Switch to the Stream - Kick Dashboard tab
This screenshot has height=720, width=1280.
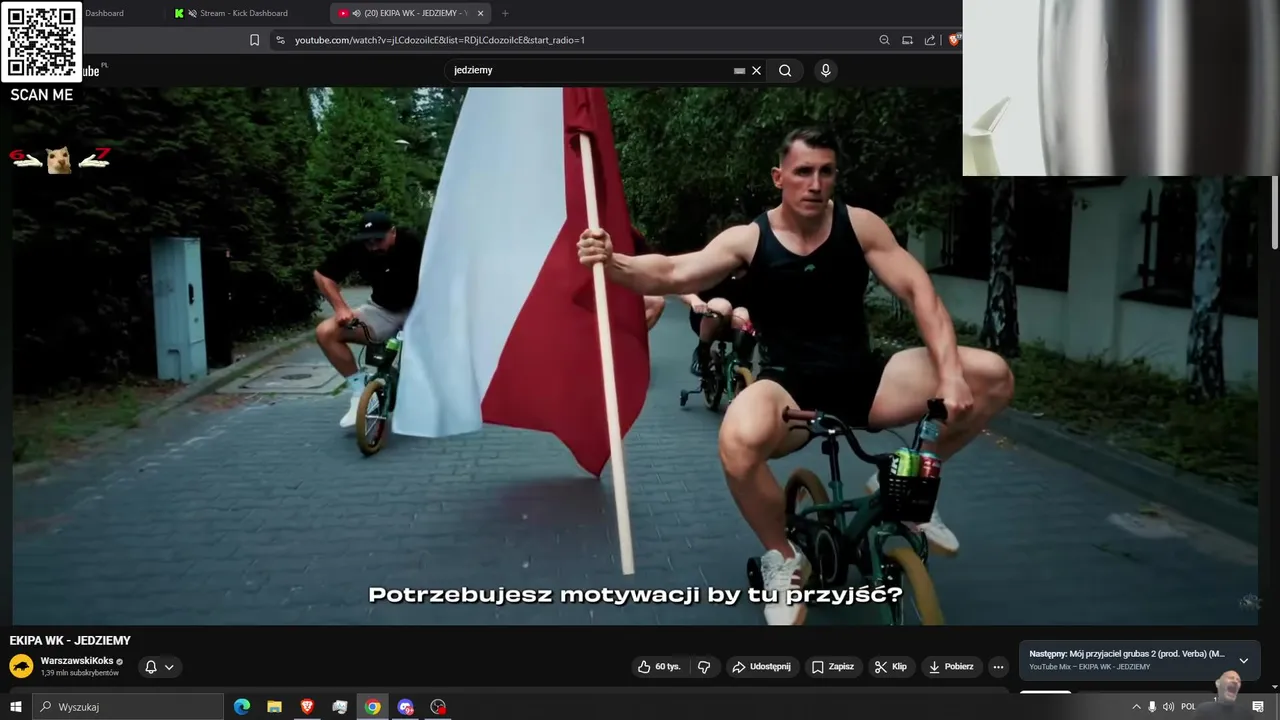(242, 13)
